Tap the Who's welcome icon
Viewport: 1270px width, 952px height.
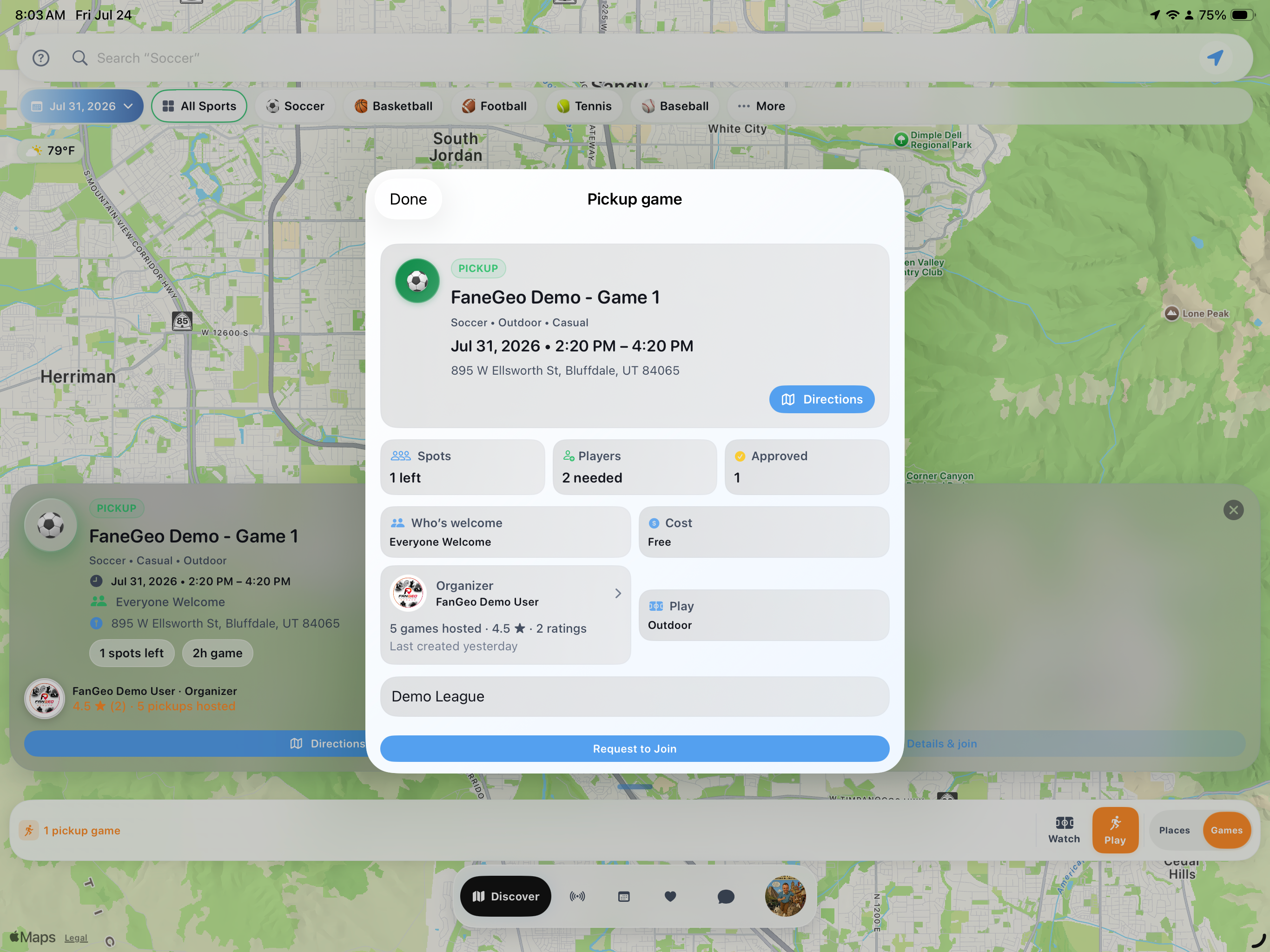[398, 523]
